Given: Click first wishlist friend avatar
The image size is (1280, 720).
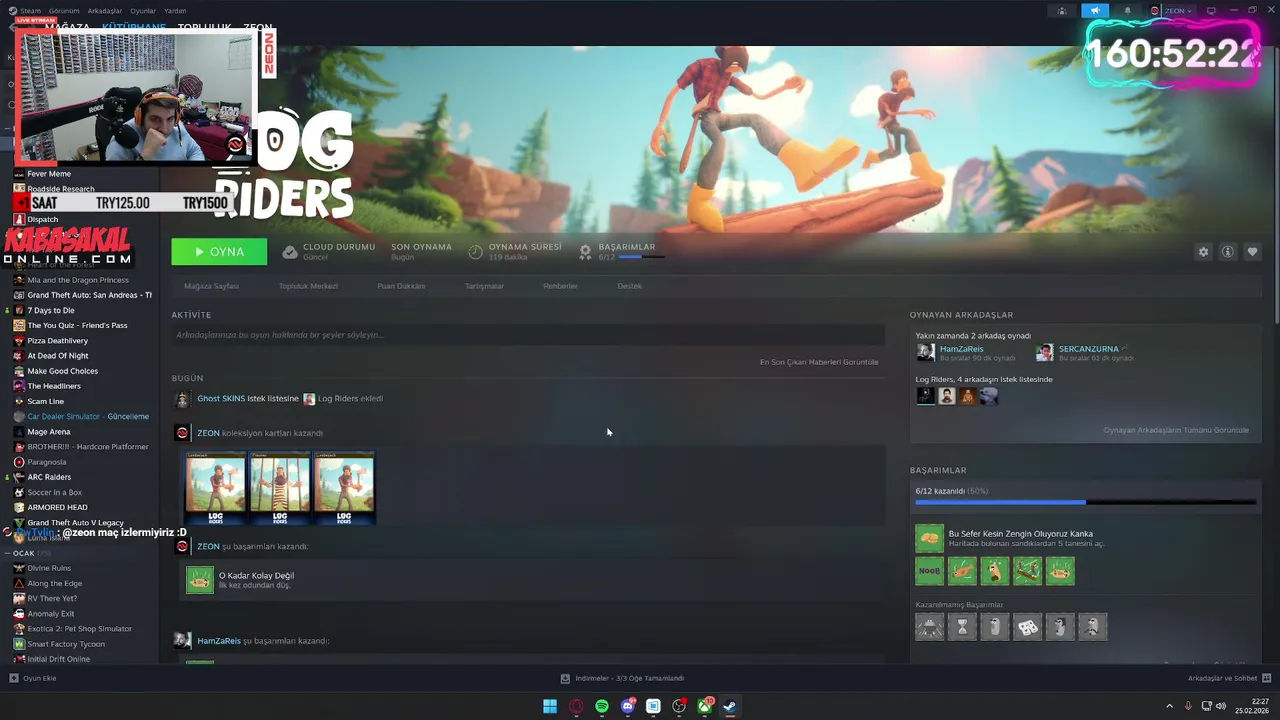Looking at the screenshot, I should (925, 396).
